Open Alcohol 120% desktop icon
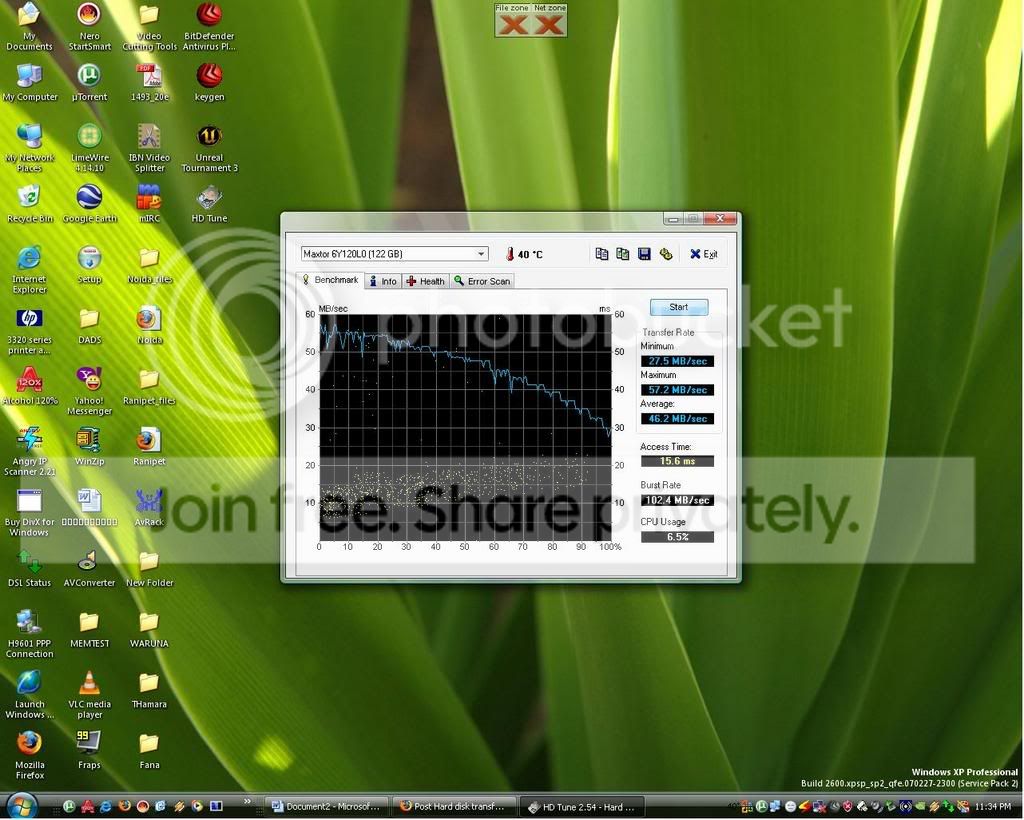1024x820 pixels. coord(30,386)
